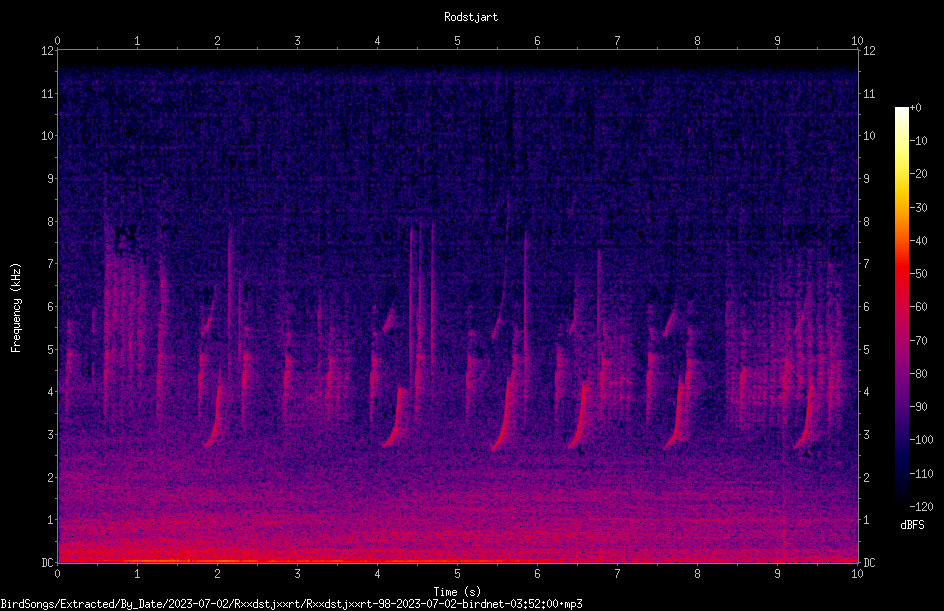Click the Time (s) axis label
Viewport: 944px width, 611px height.
pyautogui.click(x=457, y=592)
